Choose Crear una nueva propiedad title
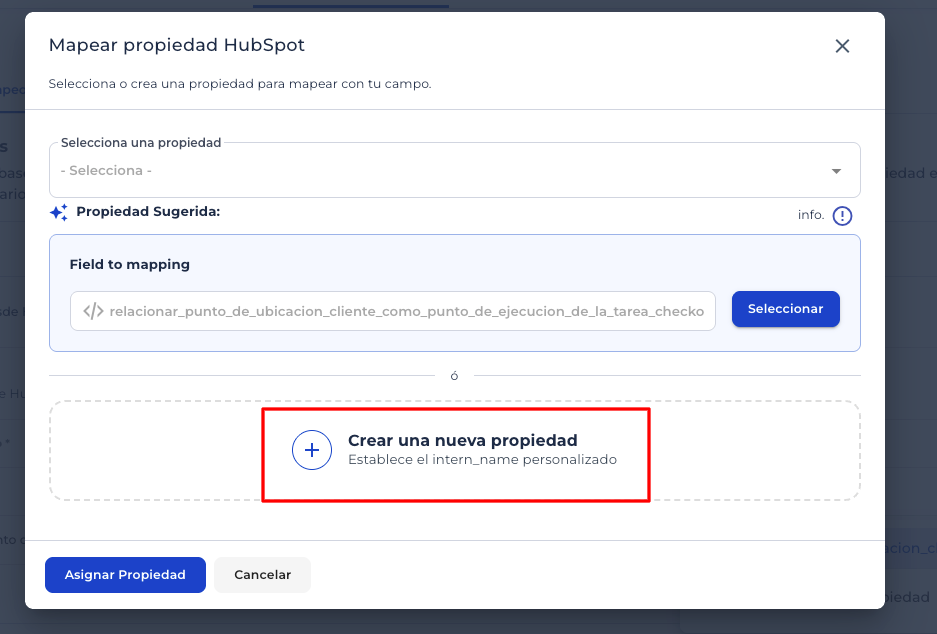 click(x=462, y=441)
